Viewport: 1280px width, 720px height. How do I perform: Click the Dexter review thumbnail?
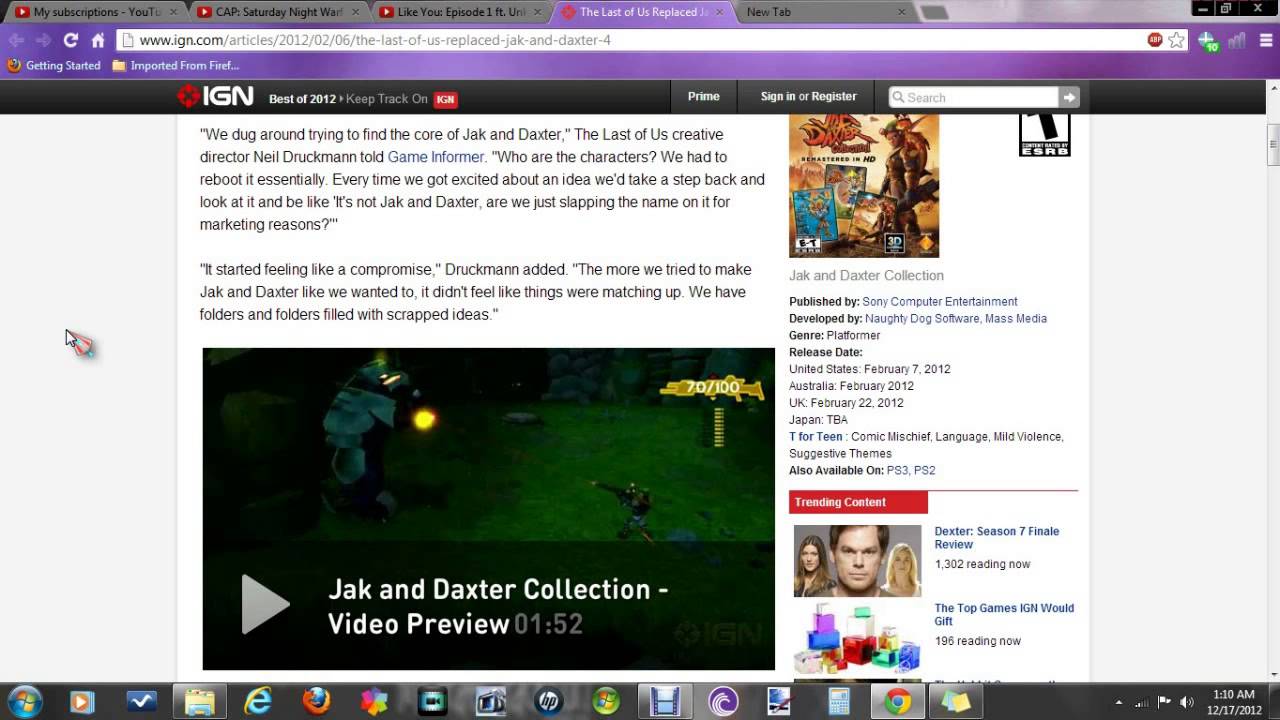pyautogui.click(x=857, y=561)
